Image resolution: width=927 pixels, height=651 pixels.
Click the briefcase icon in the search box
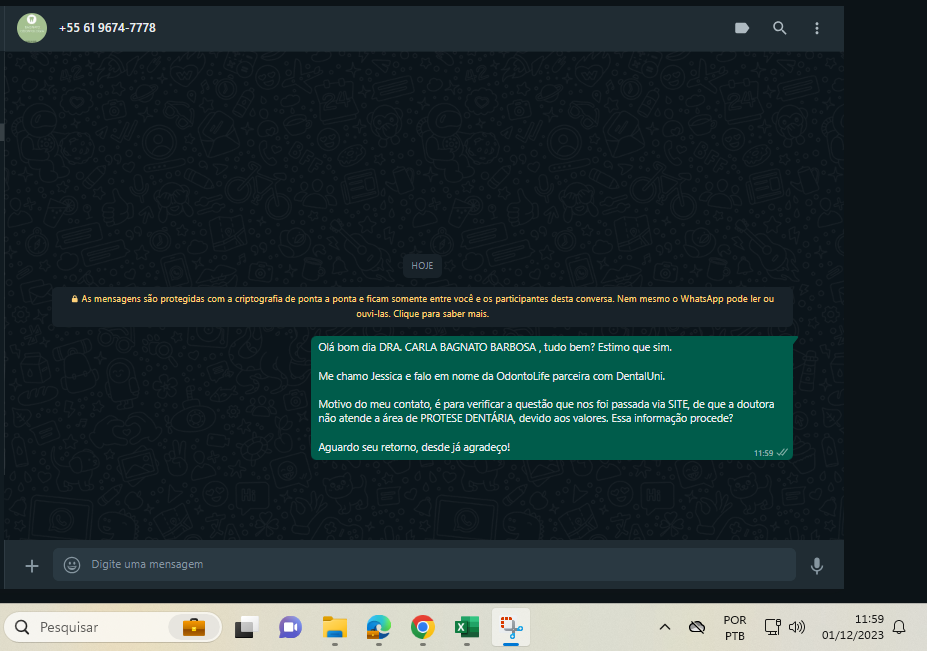194,627
